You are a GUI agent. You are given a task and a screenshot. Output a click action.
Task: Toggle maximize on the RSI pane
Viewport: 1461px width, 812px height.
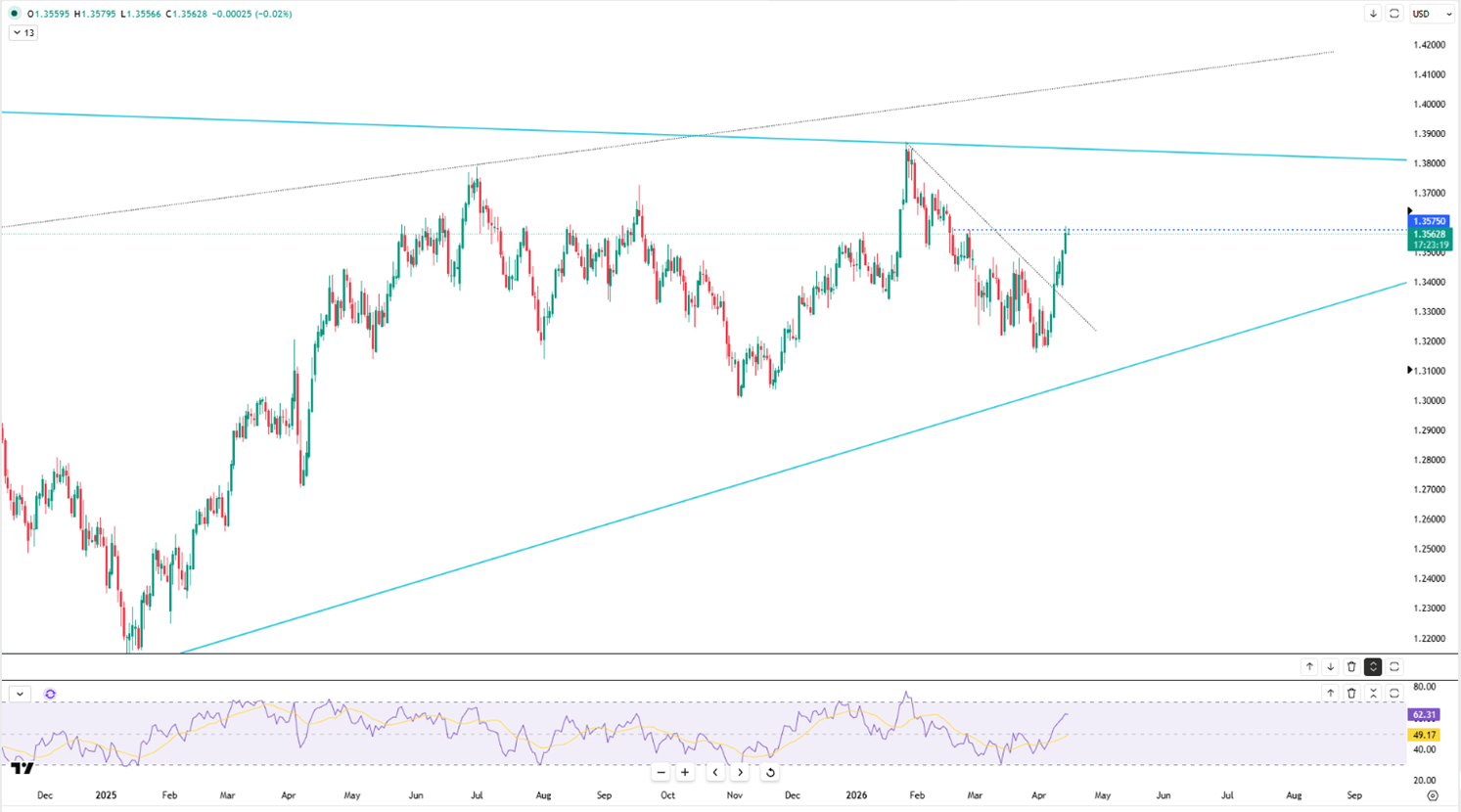coord(1394,693)
